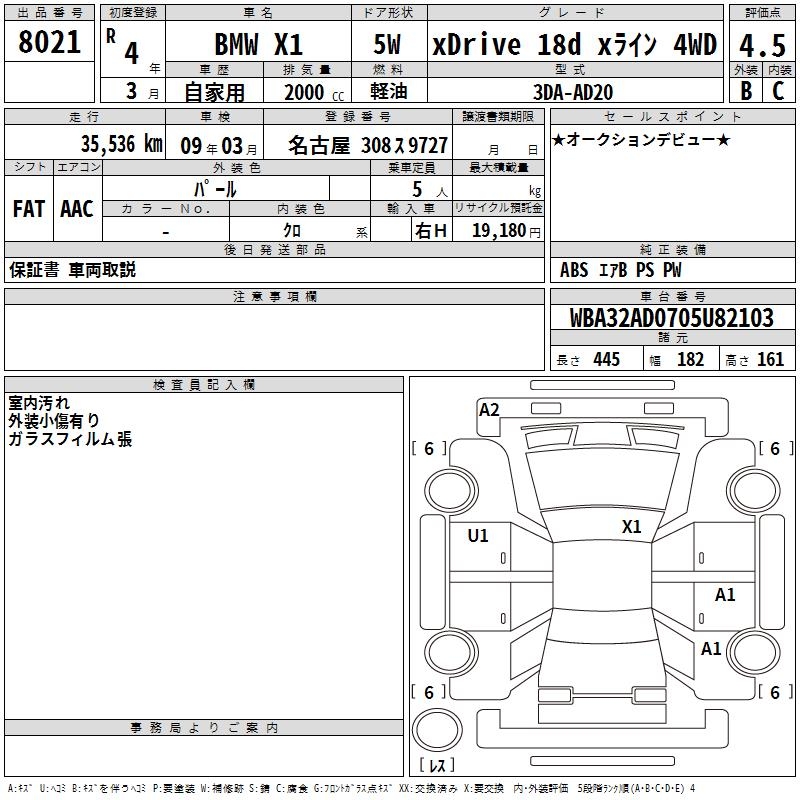Select the inspection date 09年03月
The height and width of the screenshot is (800, 800).
[x=219, y=146]
